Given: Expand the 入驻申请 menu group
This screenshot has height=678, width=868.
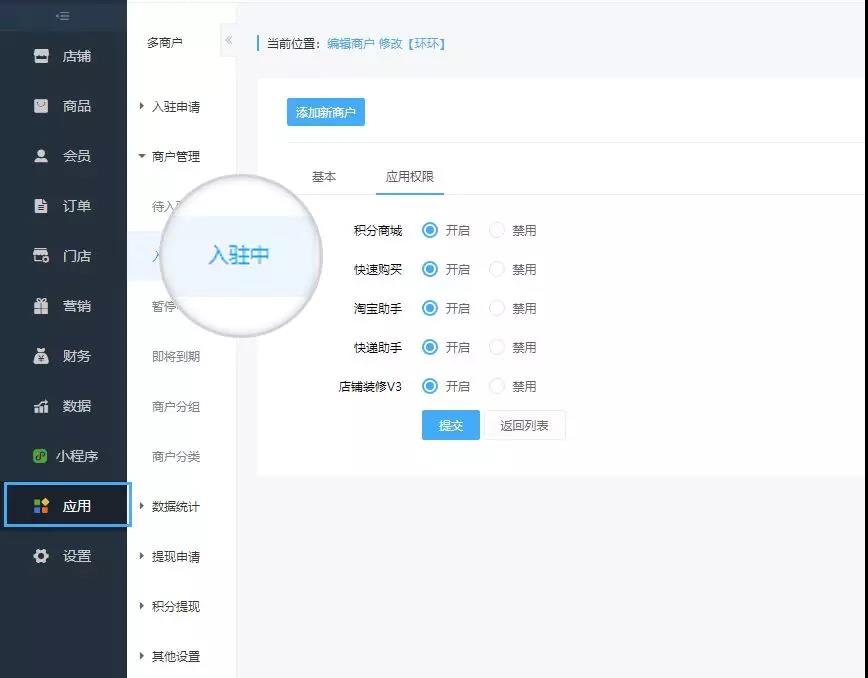Looking at the screenshot, I should tap(169, 107).
